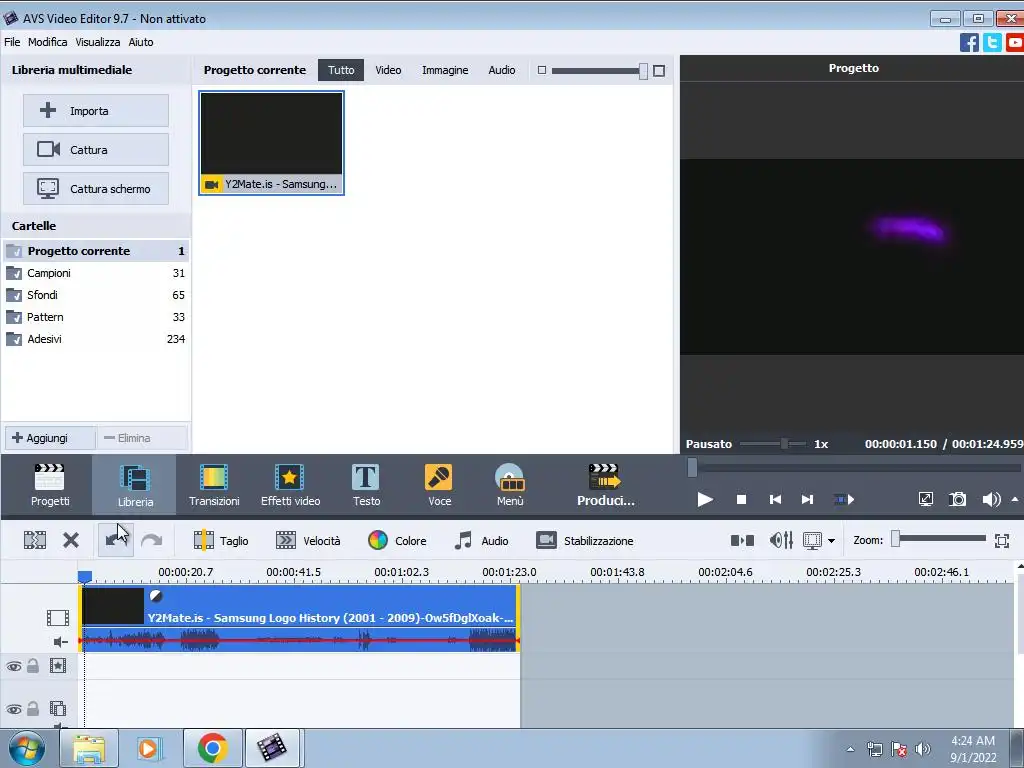The image size is (1024, 768).
Task: Toggle lock on effects track
Action: [x=33, y=665]
